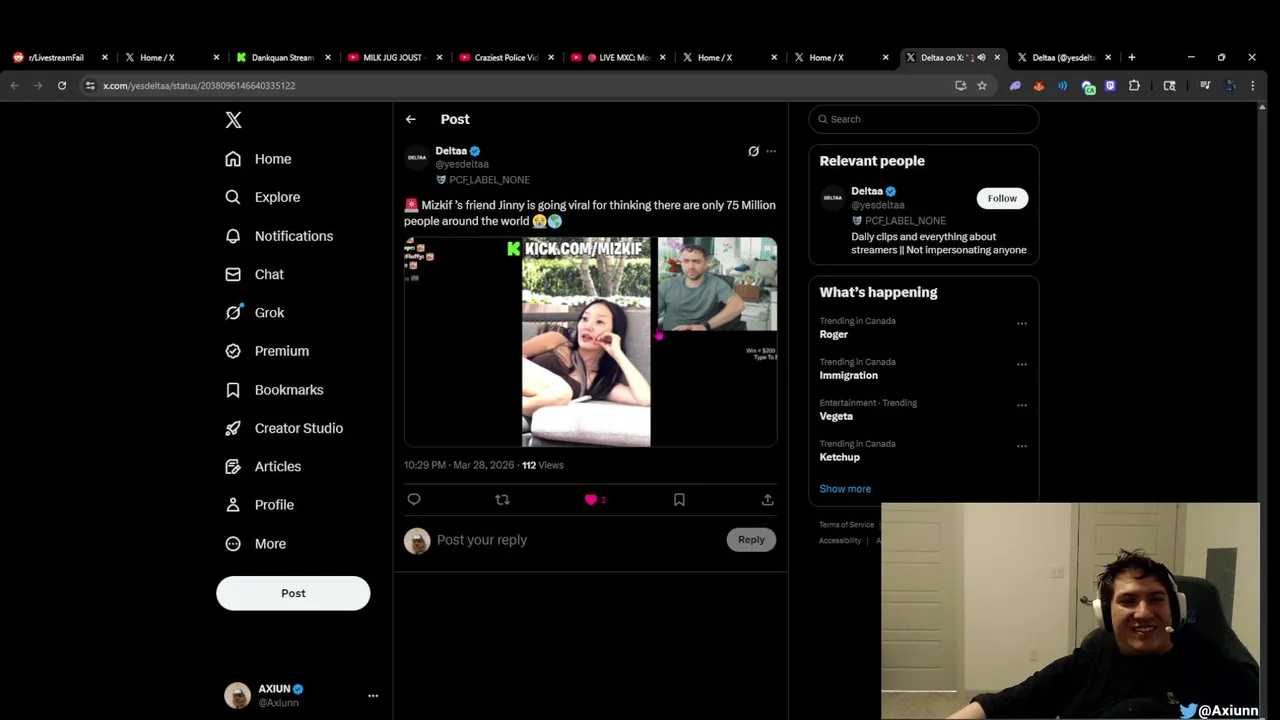Open Deltaa's profile avatar on the post
This screenshot has height=720, width=1280.
pos(417,157)
